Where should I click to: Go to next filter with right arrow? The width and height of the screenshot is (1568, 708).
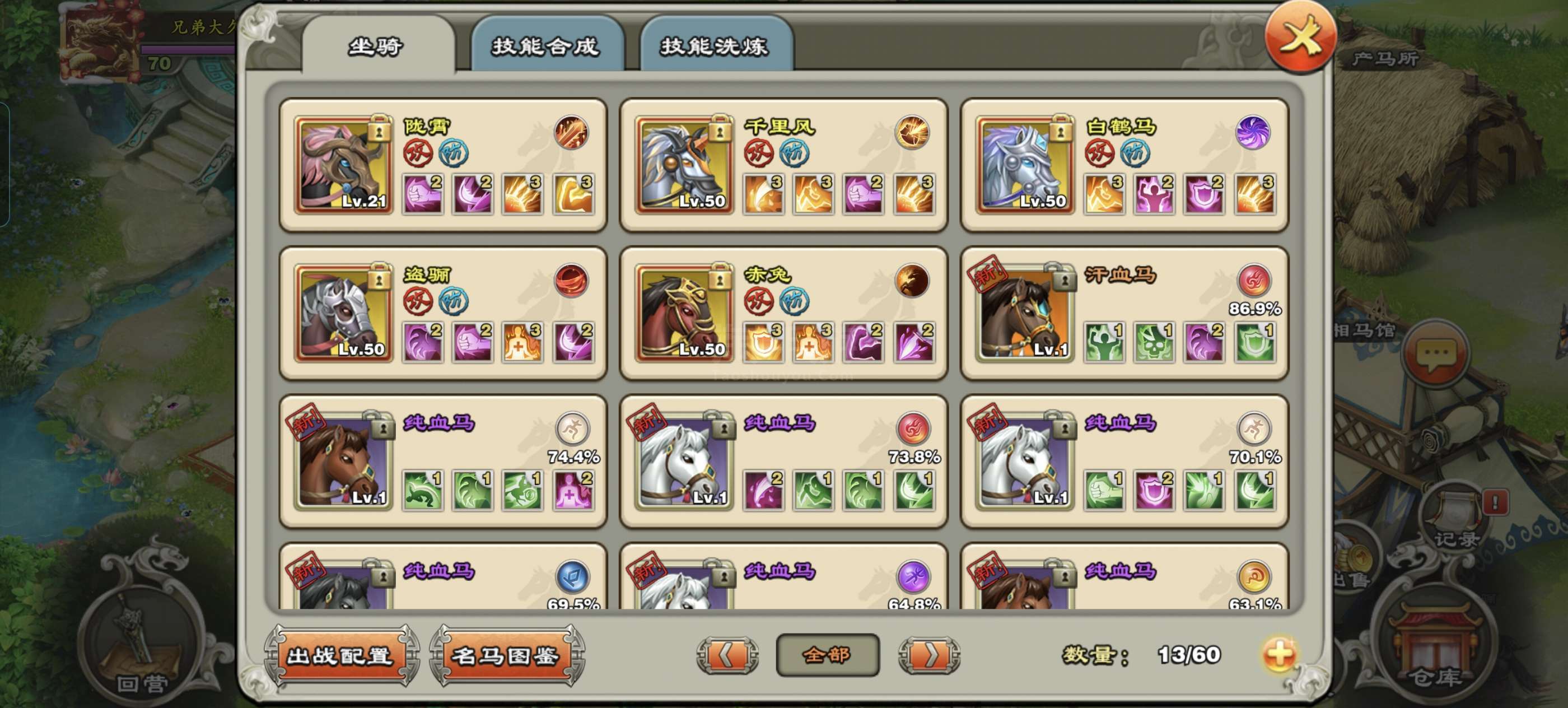pos(930,655)
